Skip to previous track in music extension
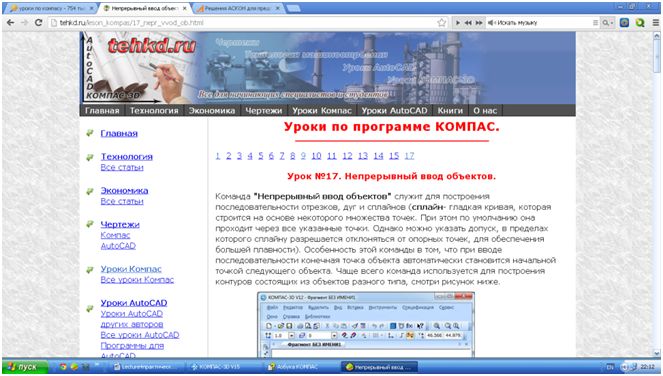 pos(468,23)
